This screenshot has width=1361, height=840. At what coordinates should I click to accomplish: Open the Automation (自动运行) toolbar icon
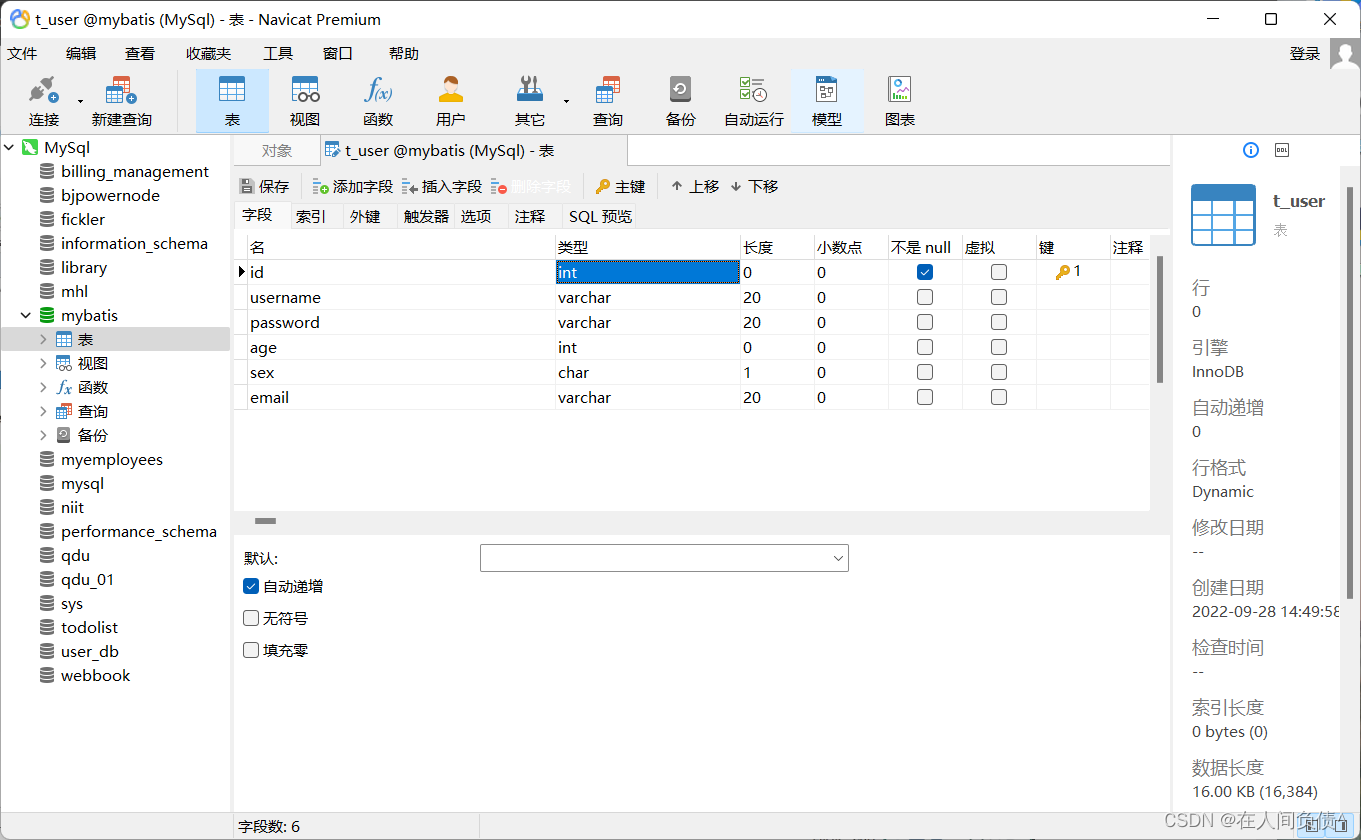[754, 100]
